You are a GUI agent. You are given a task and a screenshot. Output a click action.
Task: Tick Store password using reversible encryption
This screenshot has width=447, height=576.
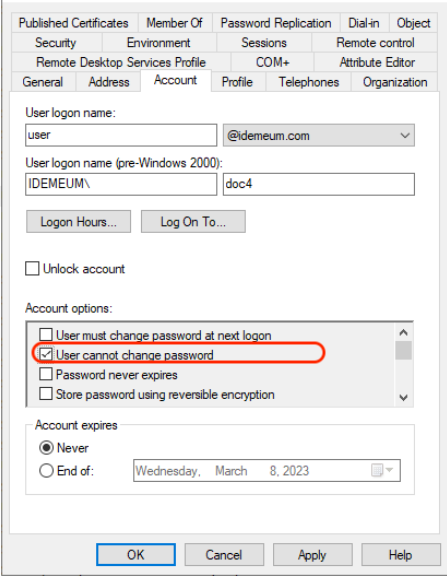coord(46,394)
